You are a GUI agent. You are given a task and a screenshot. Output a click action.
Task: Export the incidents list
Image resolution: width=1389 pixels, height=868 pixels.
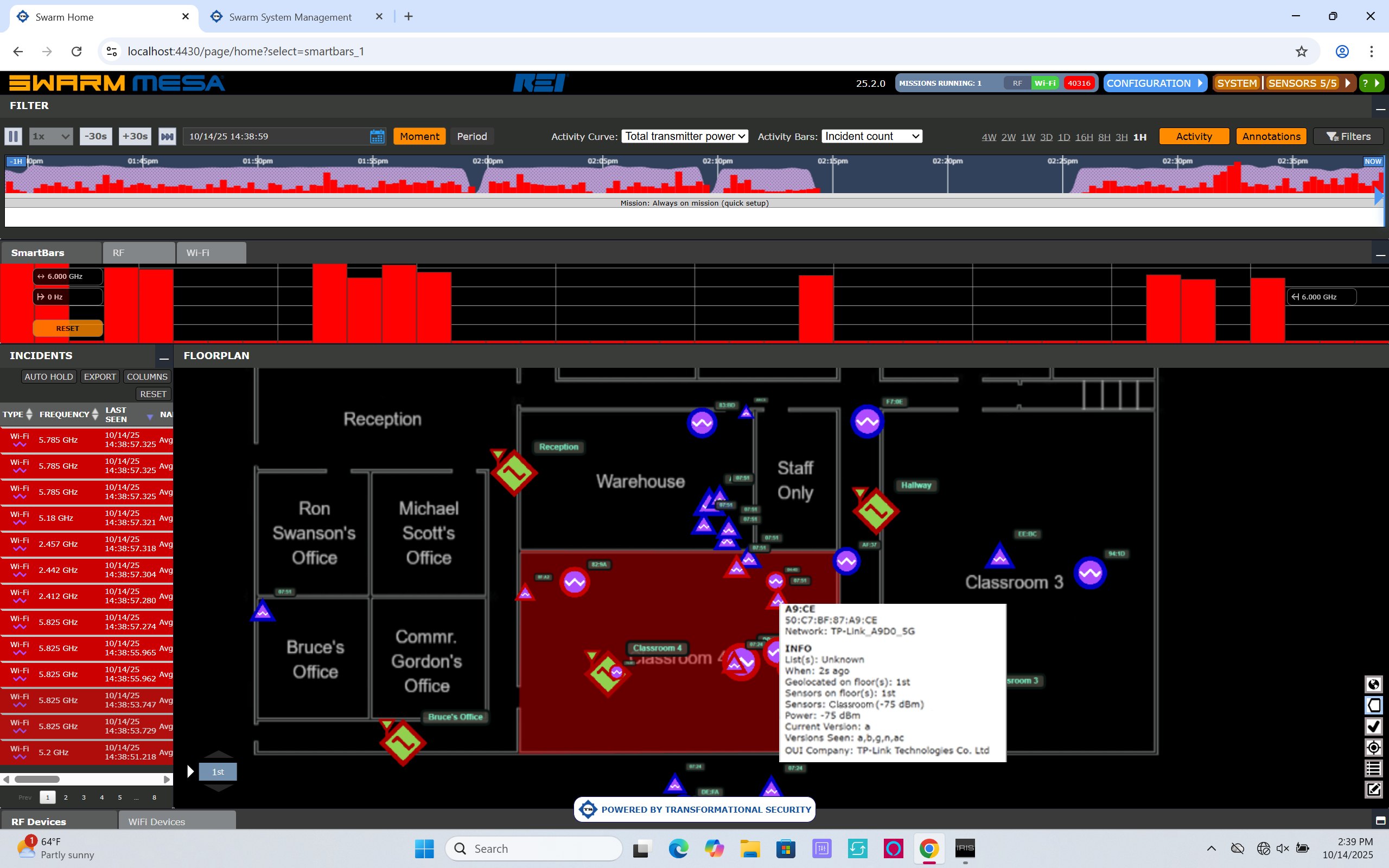[100, 376]
